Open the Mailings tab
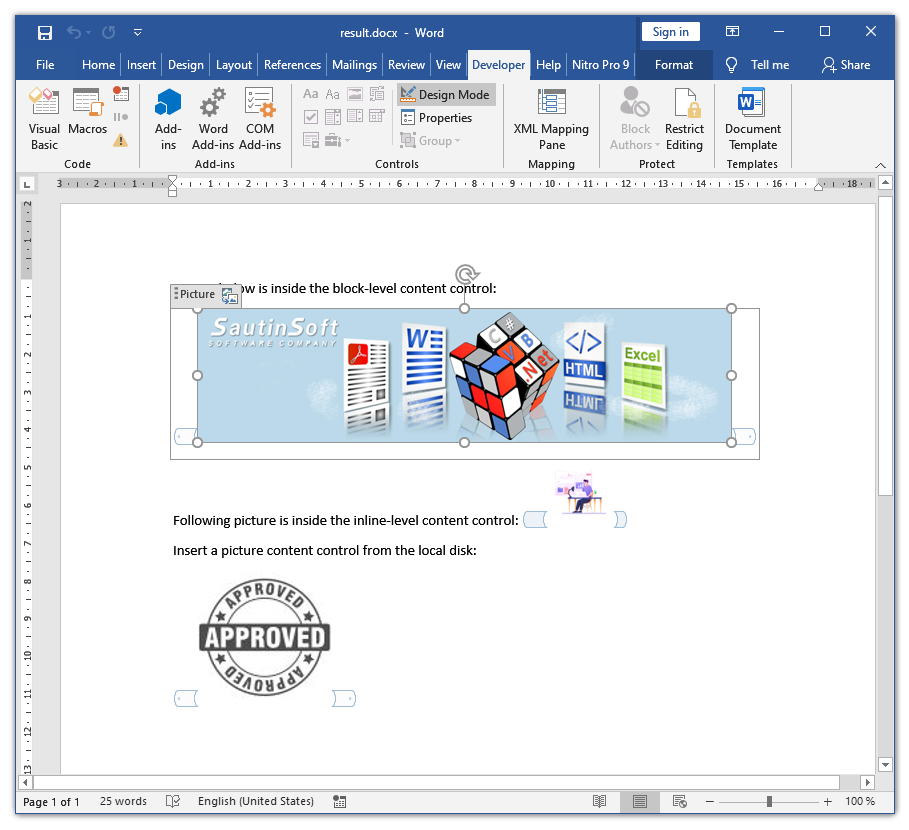 pyautogui.click(x=354, y=65)
